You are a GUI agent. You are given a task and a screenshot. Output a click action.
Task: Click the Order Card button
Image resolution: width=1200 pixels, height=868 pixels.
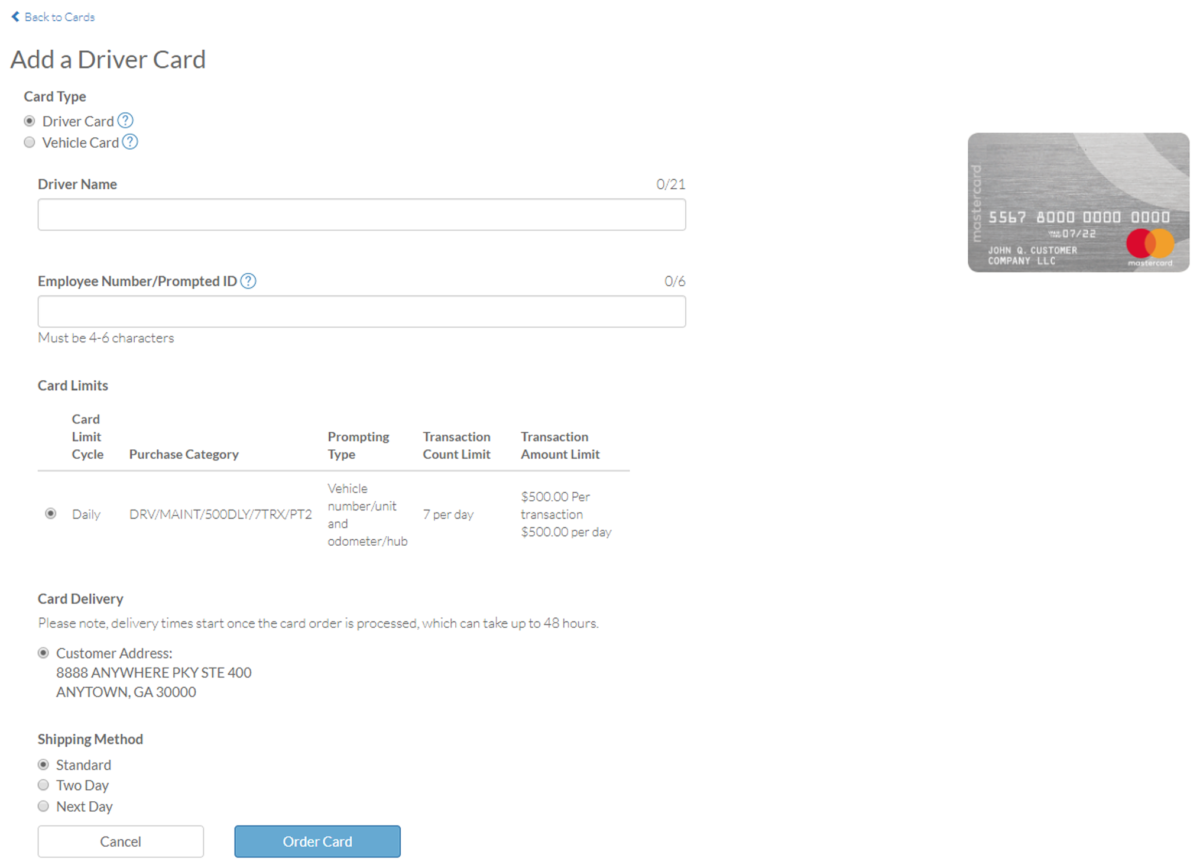[317, 841]
